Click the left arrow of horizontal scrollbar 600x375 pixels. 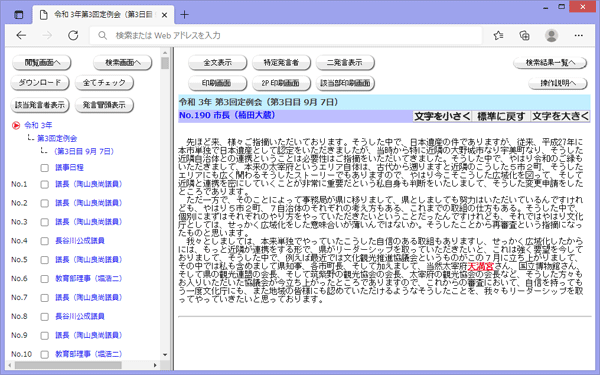tap(10, 365)
